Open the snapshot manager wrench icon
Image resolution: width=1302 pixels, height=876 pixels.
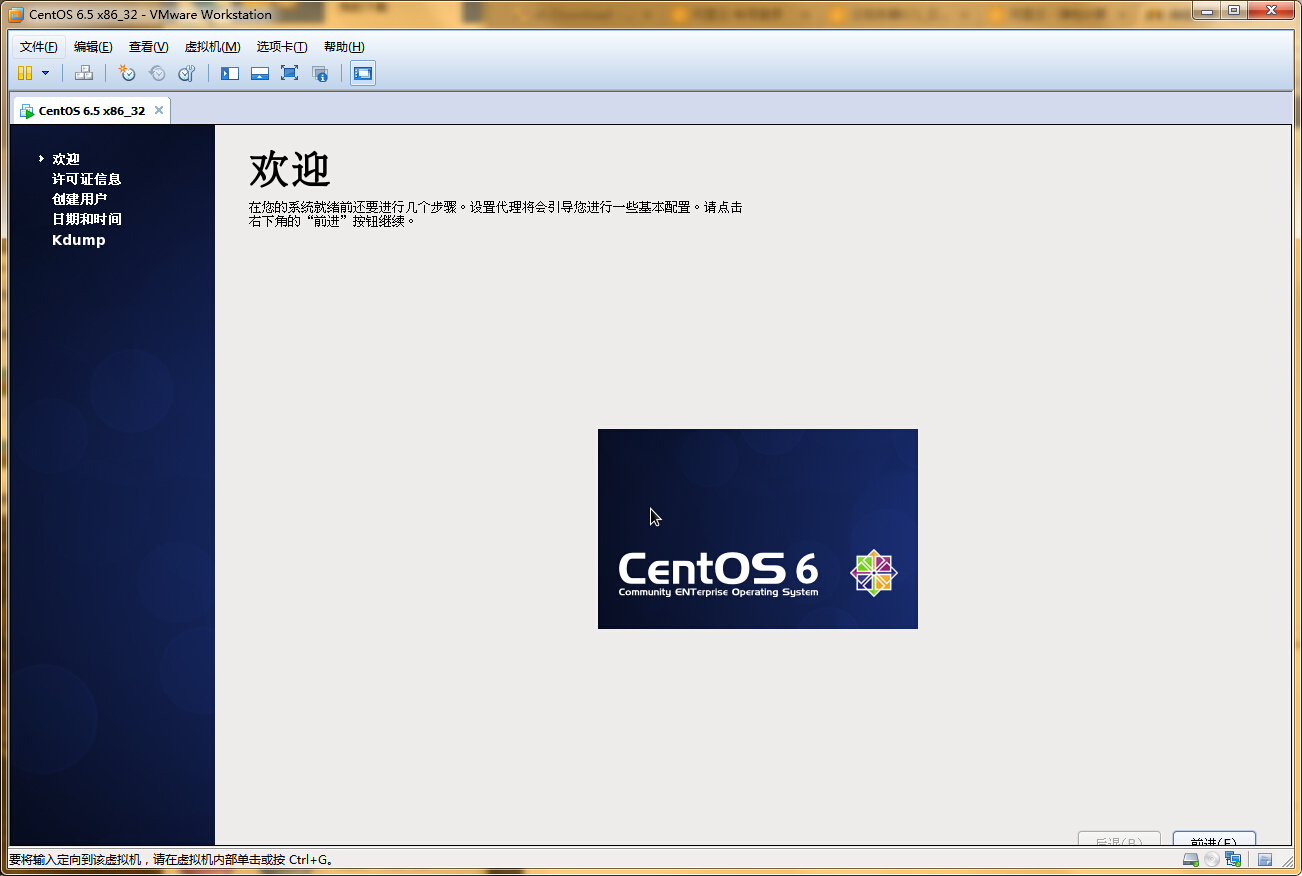(x=186, y=73)
